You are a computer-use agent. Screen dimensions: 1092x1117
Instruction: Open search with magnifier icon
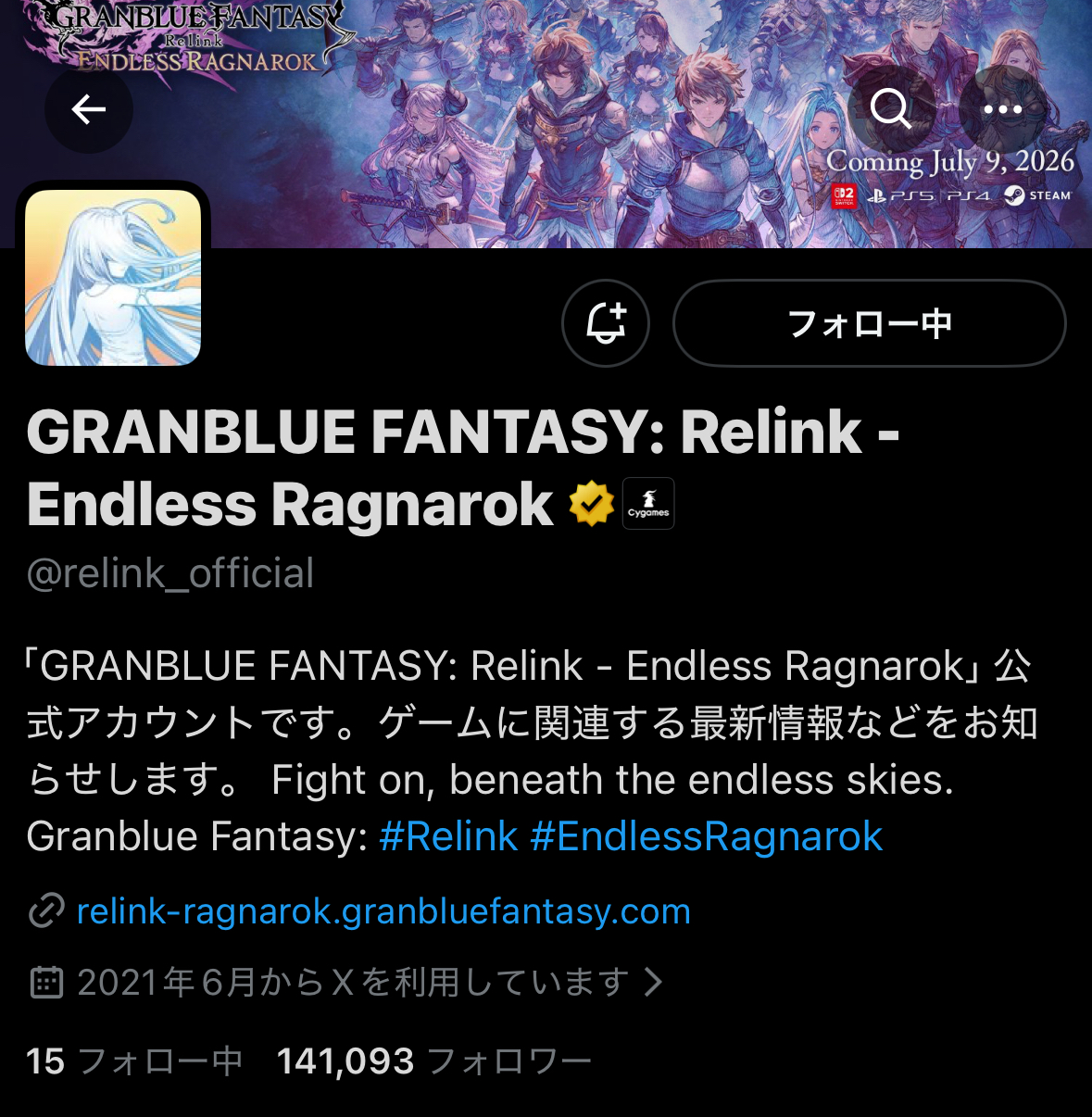[891, 109]
